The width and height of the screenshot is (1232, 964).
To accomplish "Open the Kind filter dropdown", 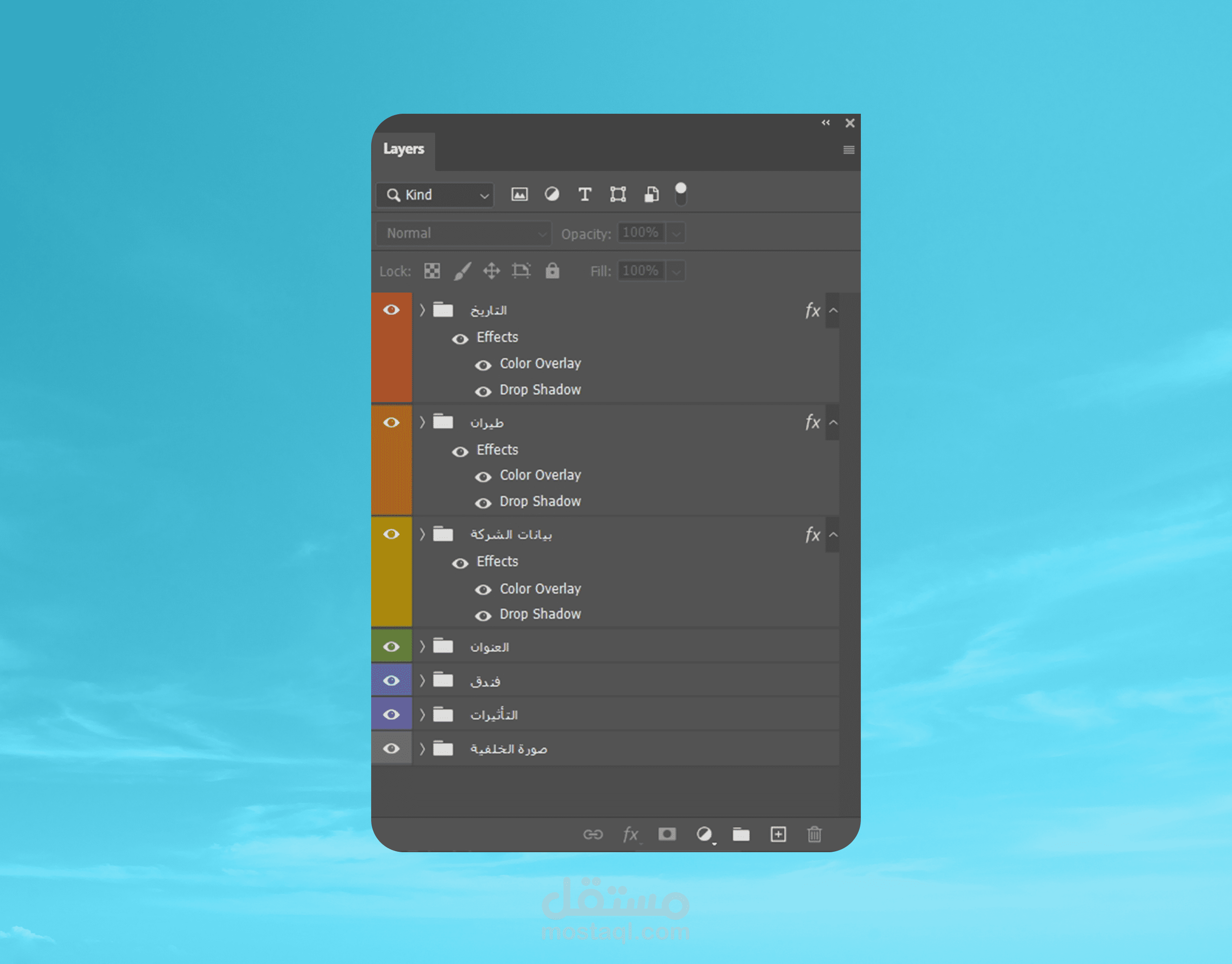I will 435,195.
